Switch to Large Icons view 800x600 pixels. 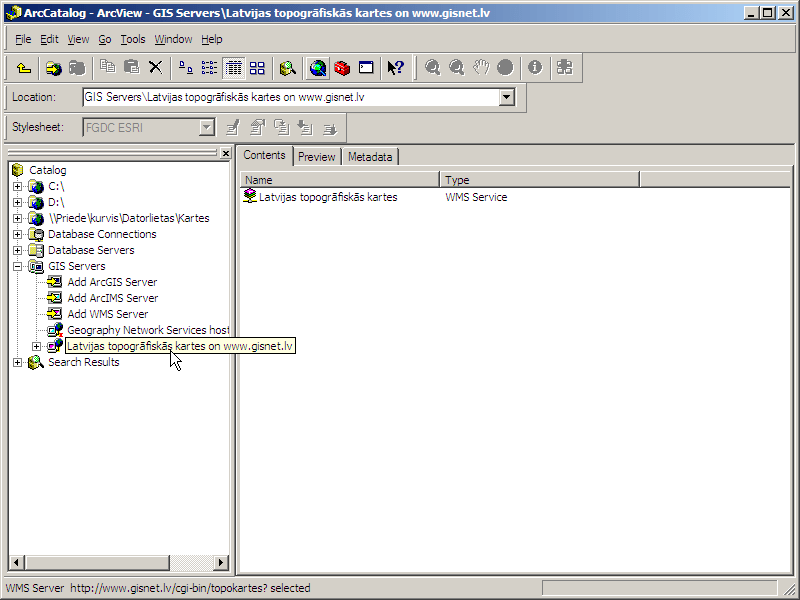click(x=186, y=68)
